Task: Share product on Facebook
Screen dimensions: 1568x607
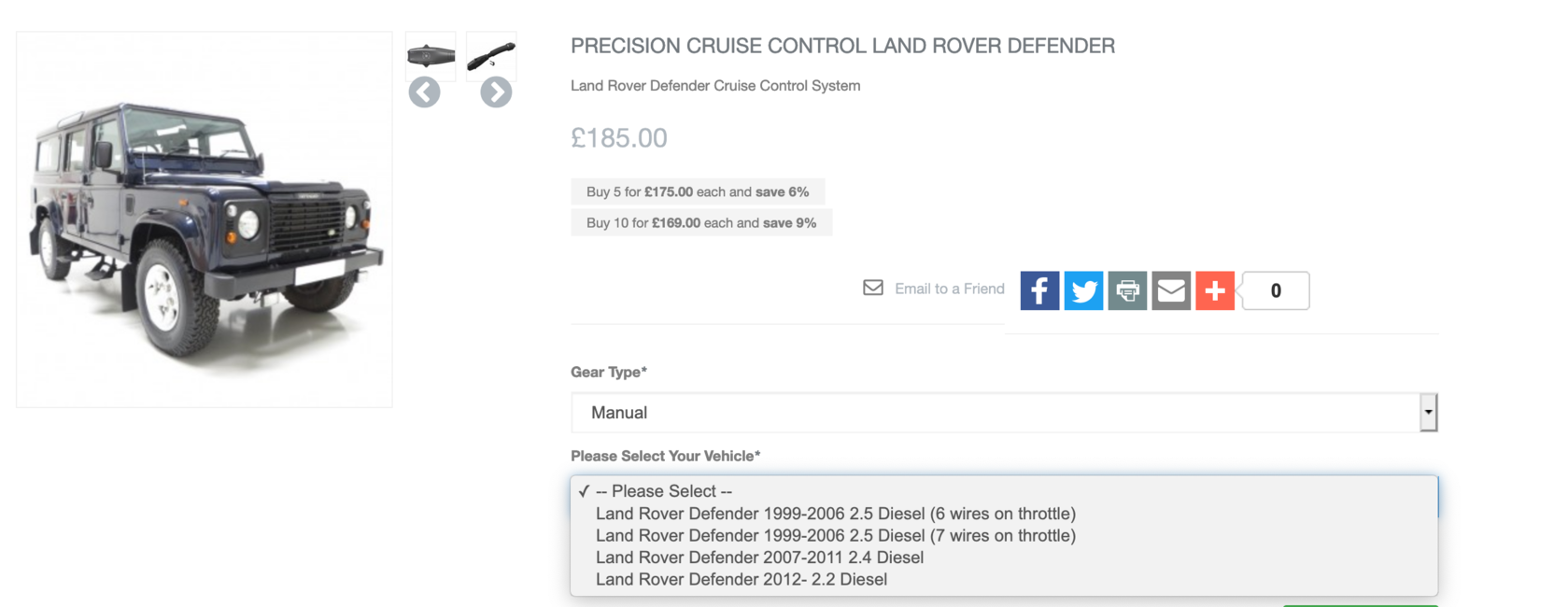Action: tap(1039, 290)
